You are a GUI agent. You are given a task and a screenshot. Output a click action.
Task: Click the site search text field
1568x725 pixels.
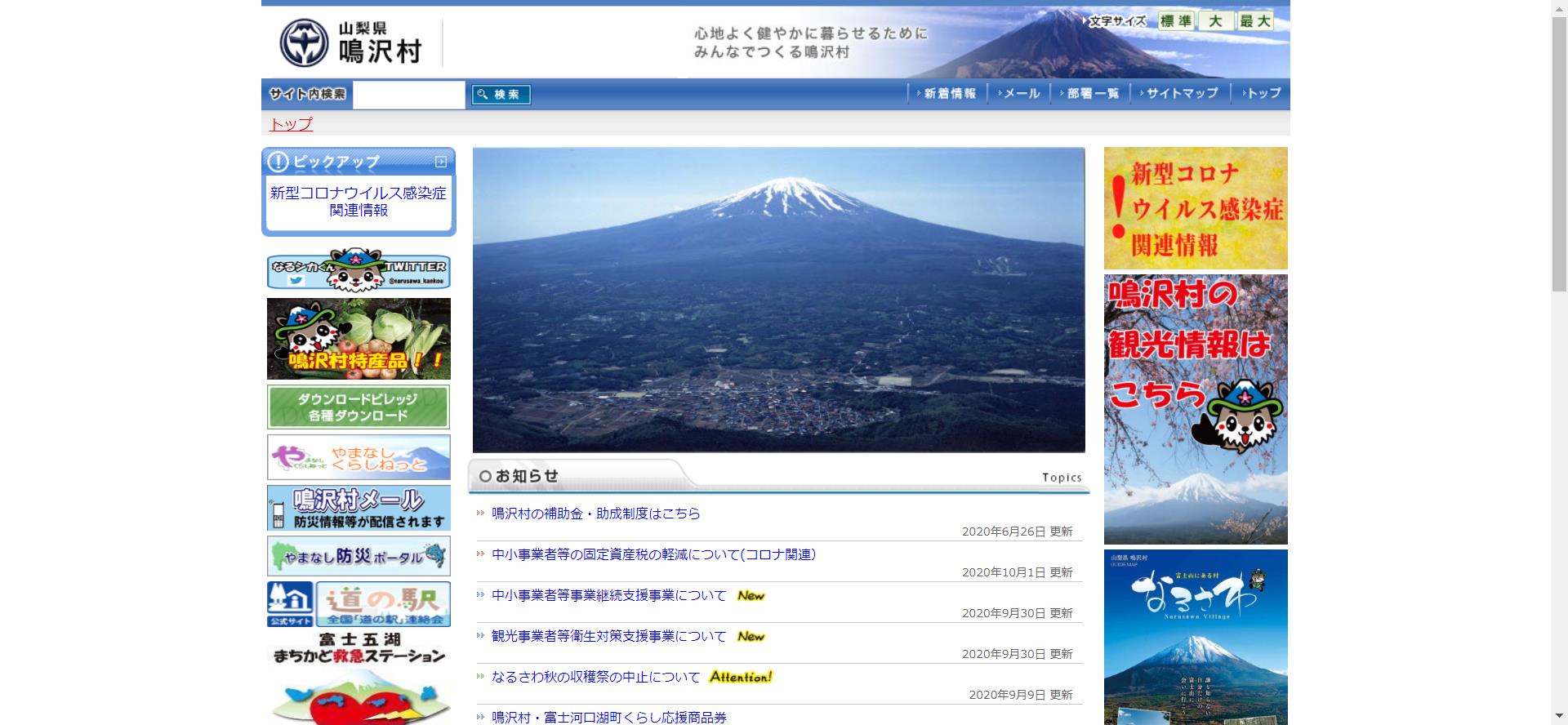(x=409, y=95)
